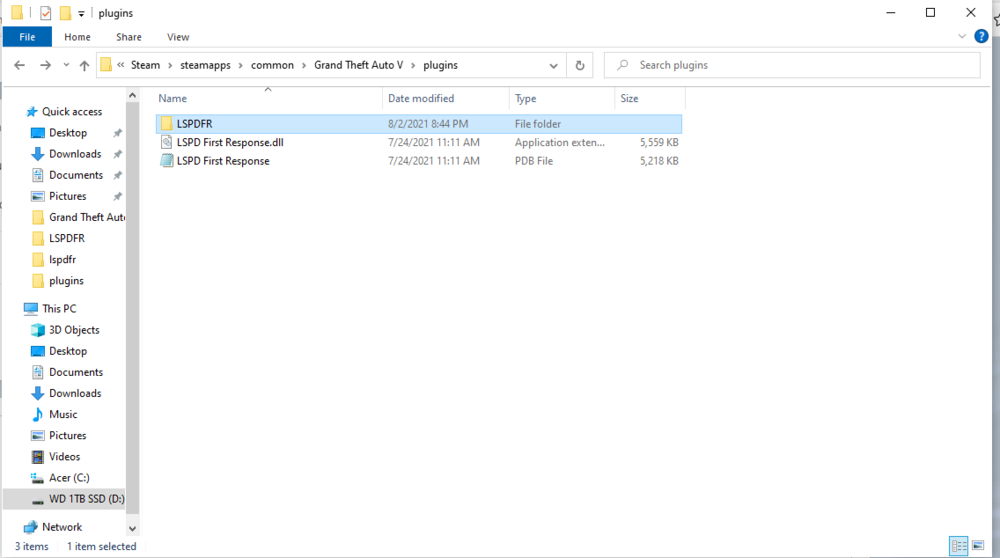Viewport: 1000px width, 558px height.
Task: Click the Properties icon in title bar
Action: tap(45, 13)
